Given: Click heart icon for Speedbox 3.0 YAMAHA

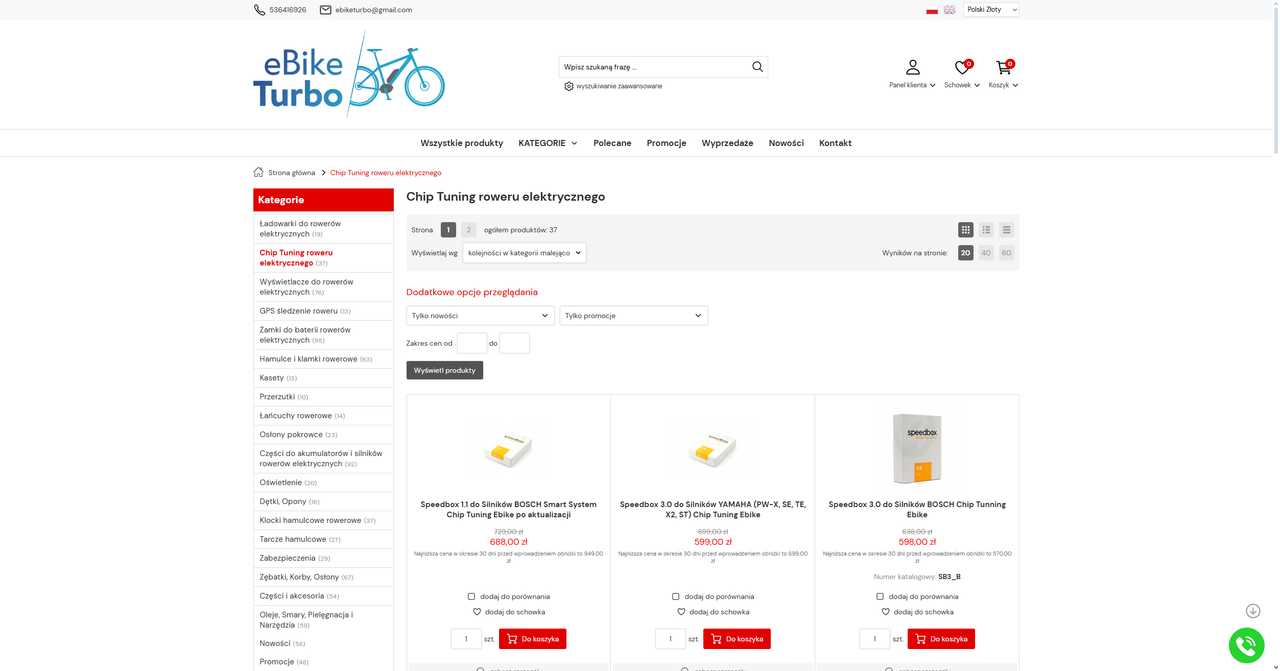Looking at the screenshot, I should (681, 612).
